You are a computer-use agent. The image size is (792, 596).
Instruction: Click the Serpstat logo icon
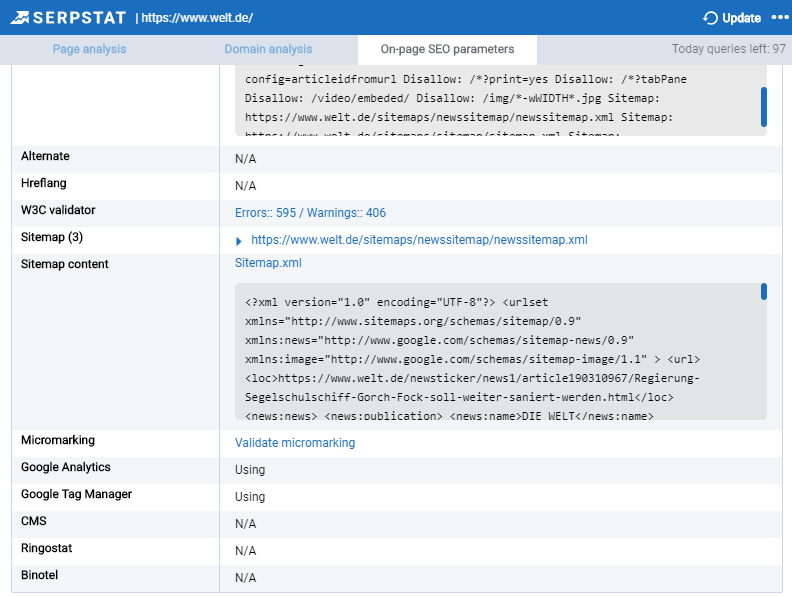click(20, 18)
